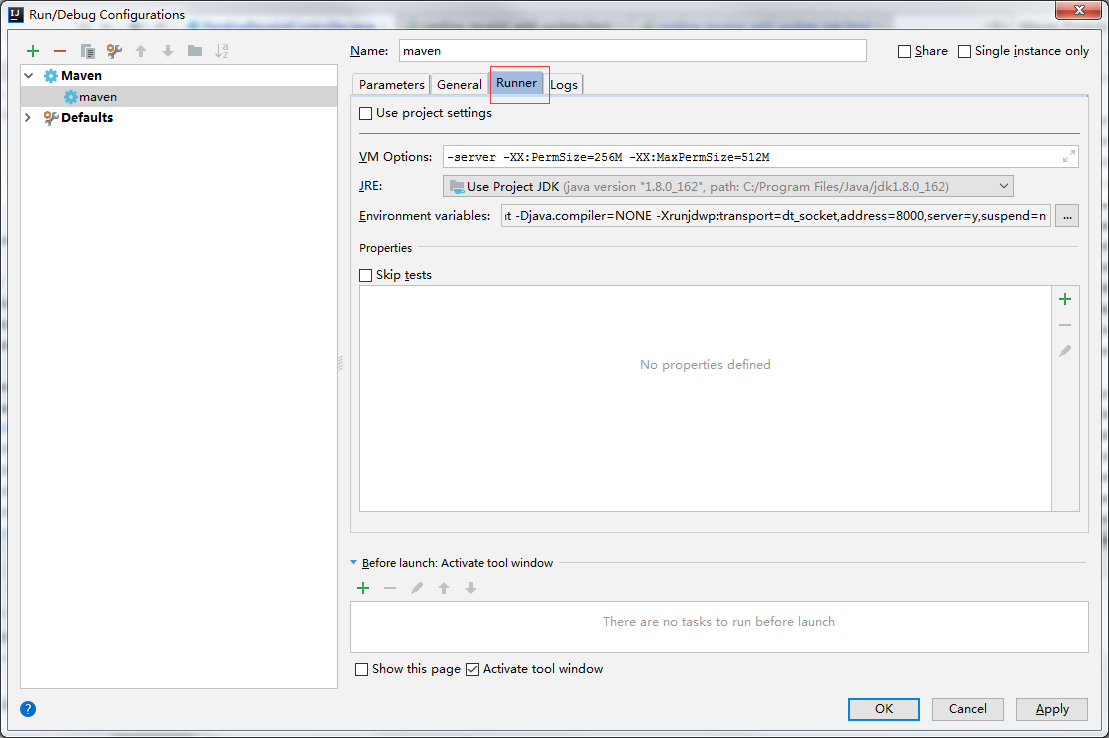The height and width of the screenshot is (738, 1109).
Task: Open the JRE dropdown
Action: 728,187
